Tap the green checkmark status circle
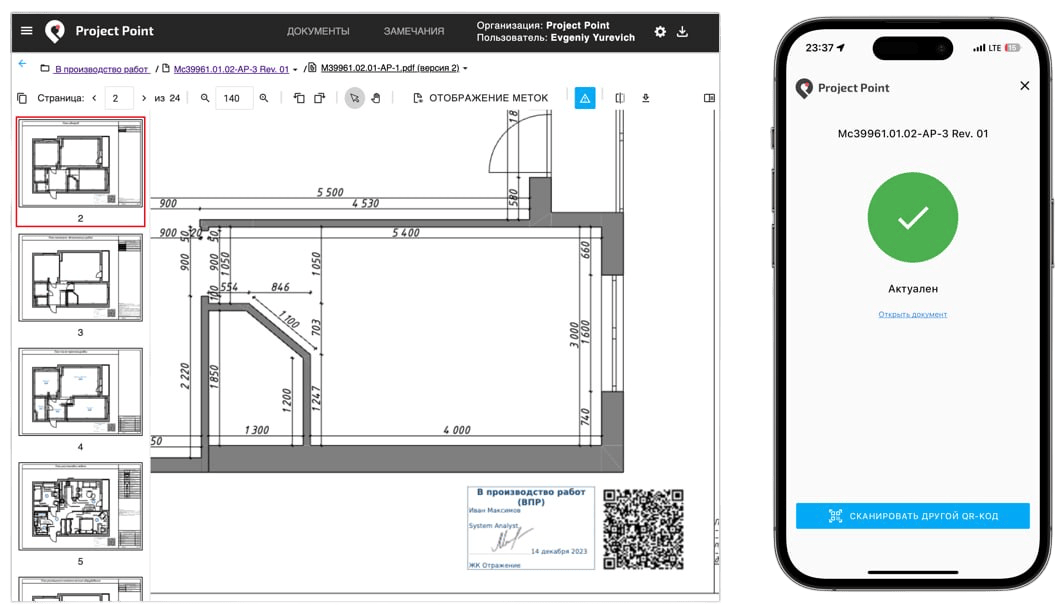This screenshot has width=1061, height=614. [912, 217]
